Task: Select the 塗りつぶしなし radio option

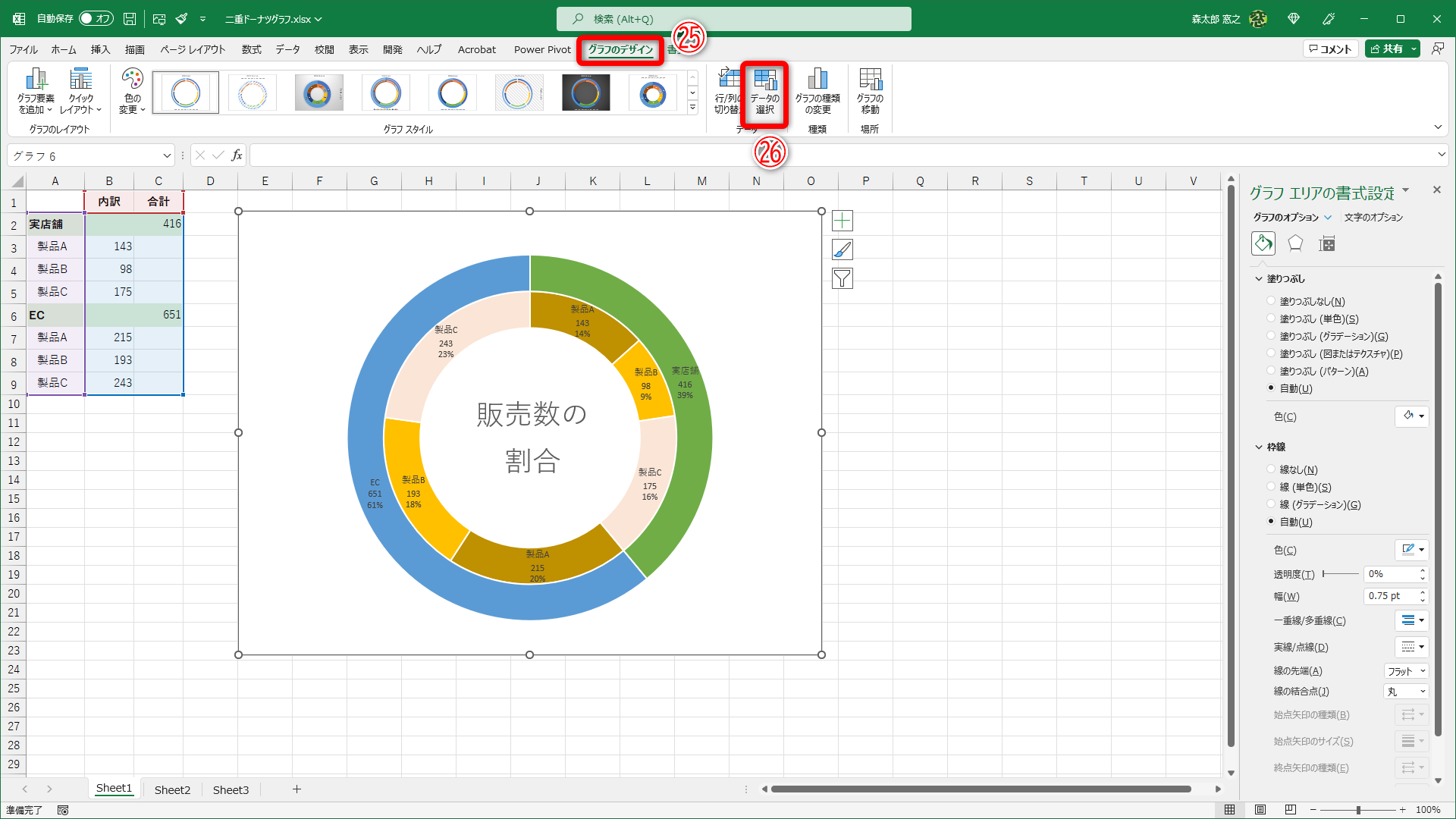Action: point(1271,300)
